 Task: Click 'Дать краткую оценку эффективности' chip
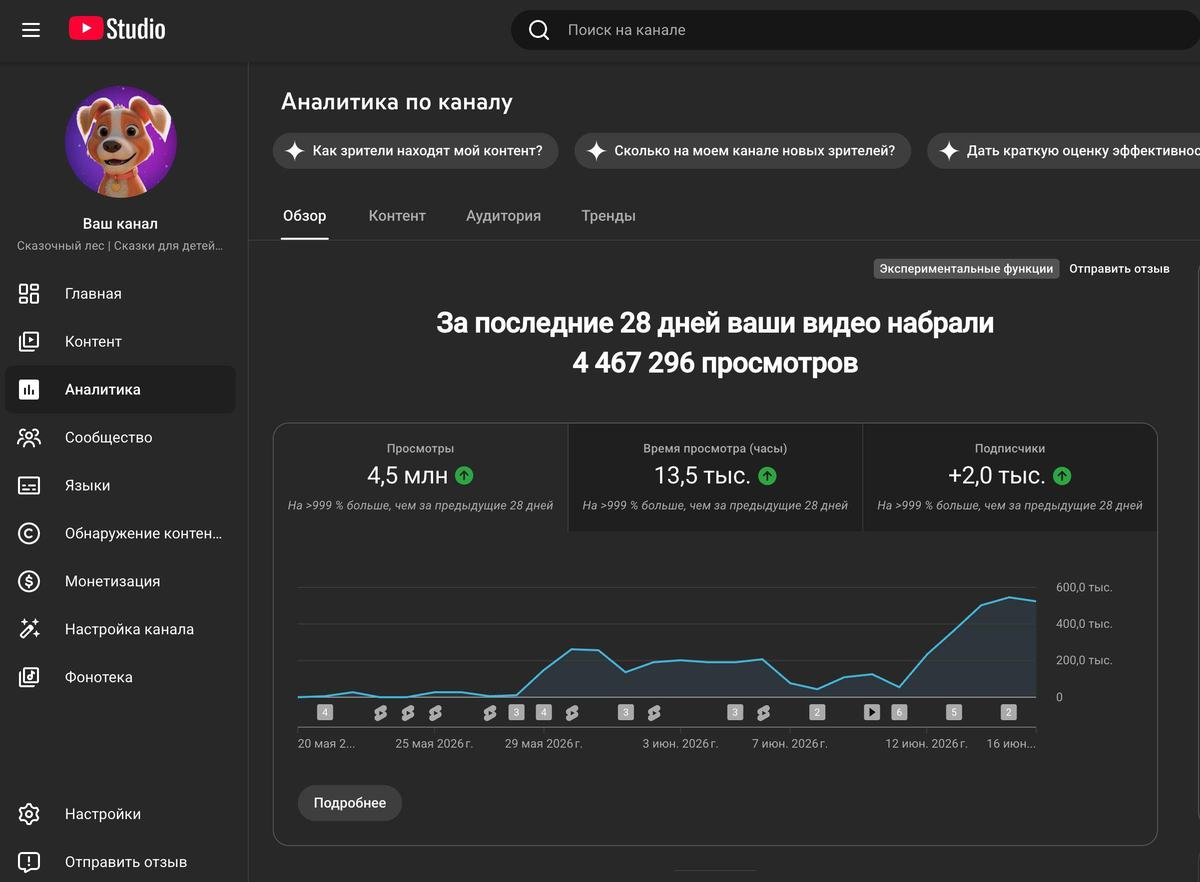(1065, 151)
